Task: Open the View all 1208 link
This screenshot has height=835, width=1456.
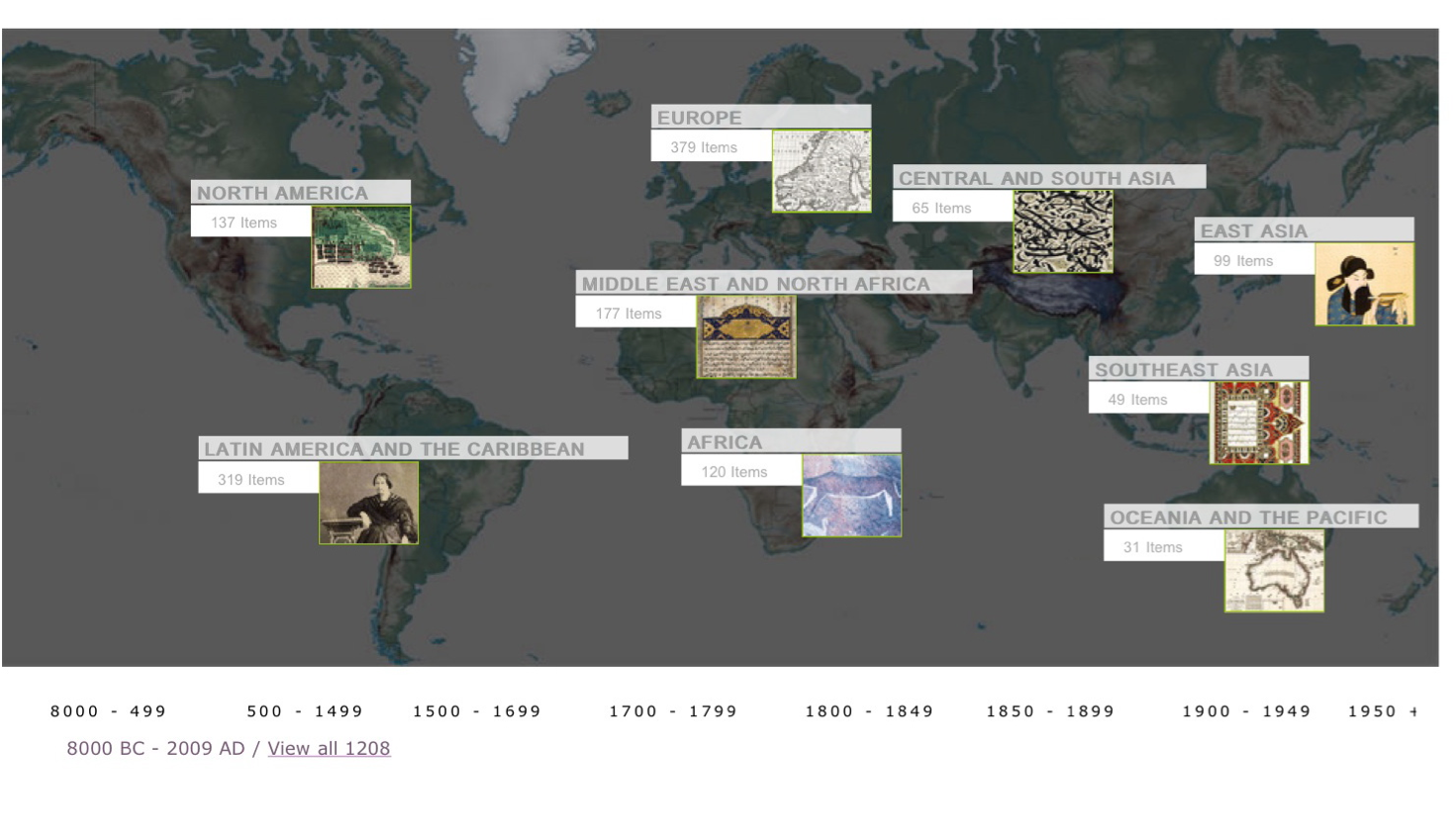Action: (329, 748)
